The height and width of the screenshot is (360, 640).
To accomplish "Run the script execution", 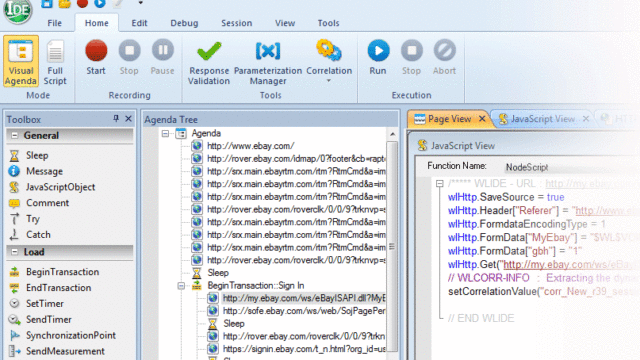I will [x=378, y=57].
